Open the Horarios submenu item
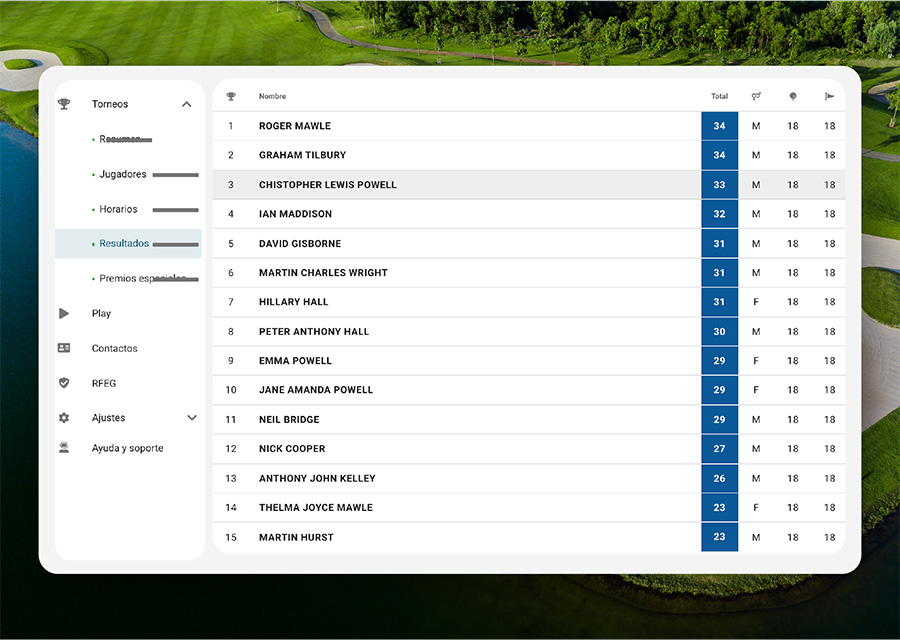 pyautogui.click(x=118, y=209)
